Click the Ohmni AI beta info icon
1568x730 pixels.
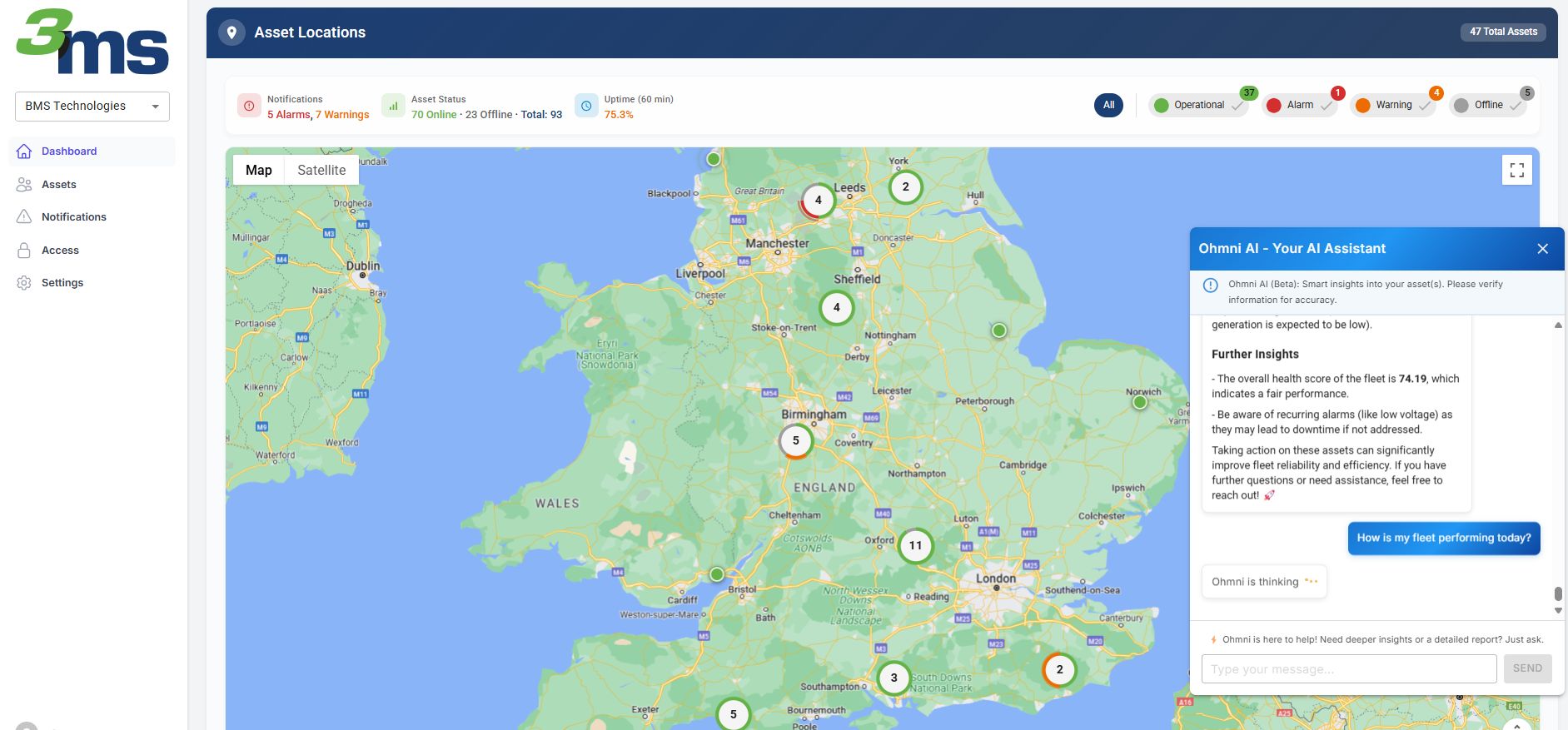tap(1211, 286)
